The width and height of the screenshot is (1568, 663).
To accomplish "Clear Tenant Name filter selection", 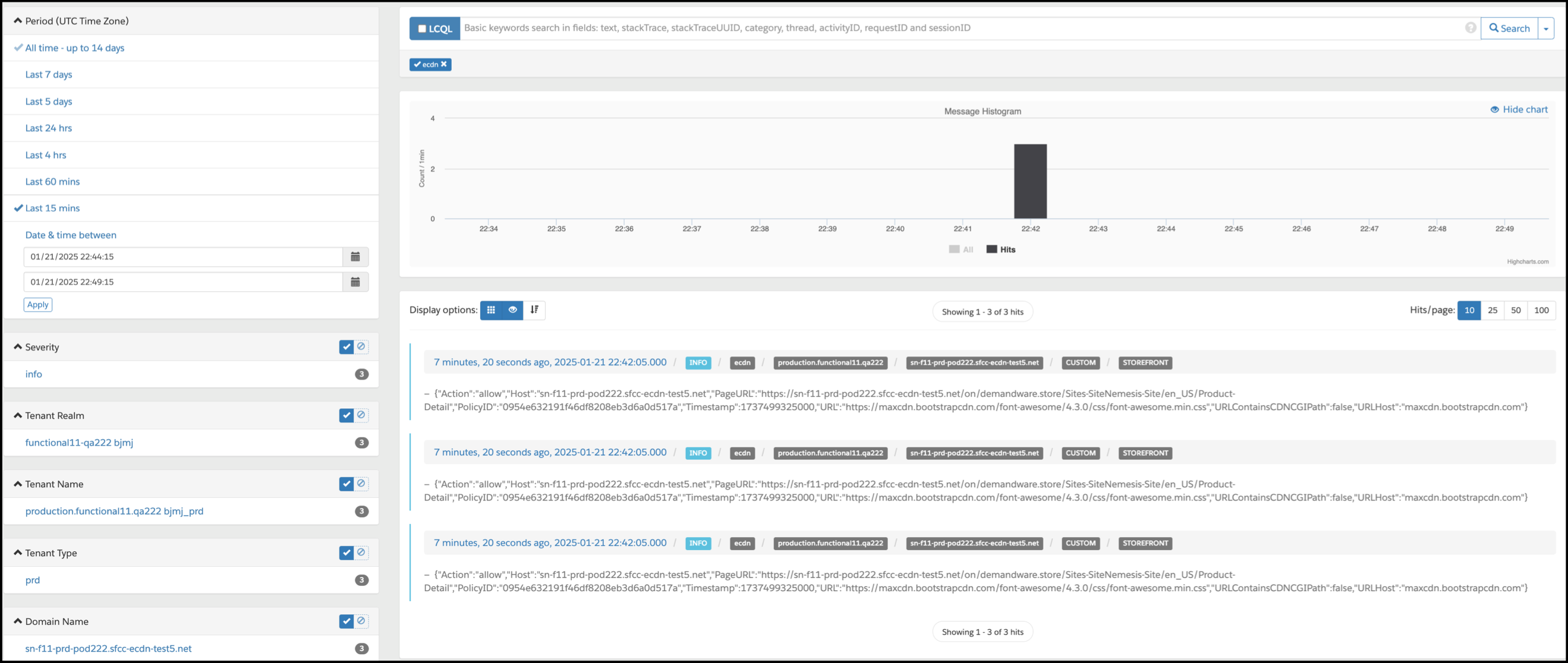I will point(361,484).
